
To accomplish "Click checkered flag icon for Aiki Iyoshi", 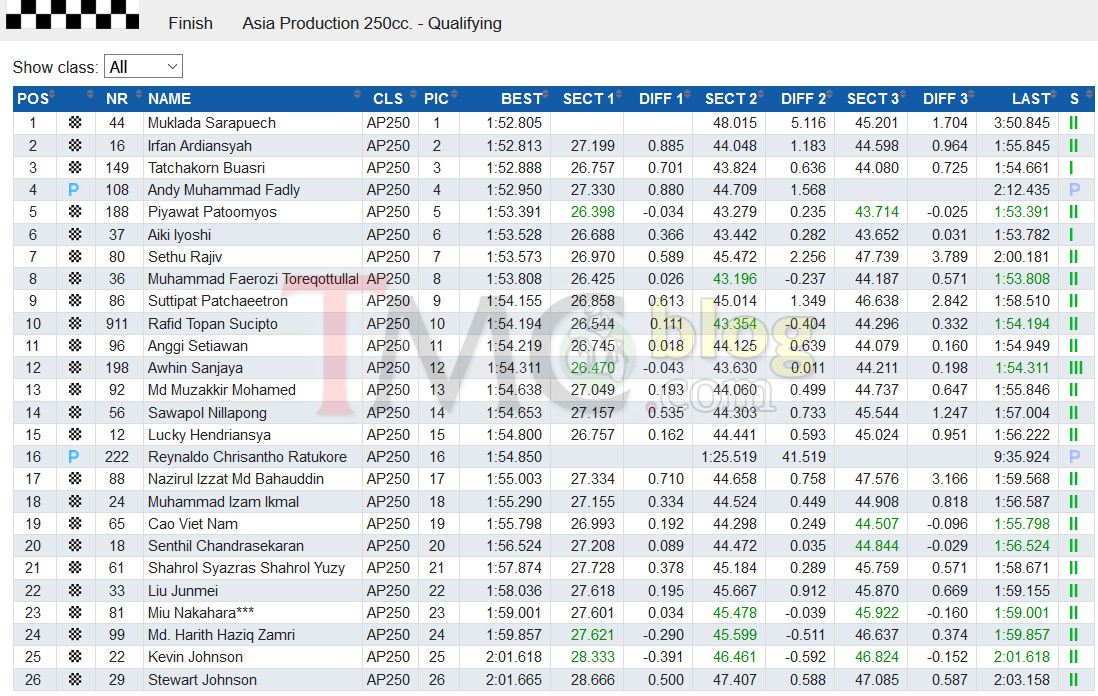I will coord(75,235).
